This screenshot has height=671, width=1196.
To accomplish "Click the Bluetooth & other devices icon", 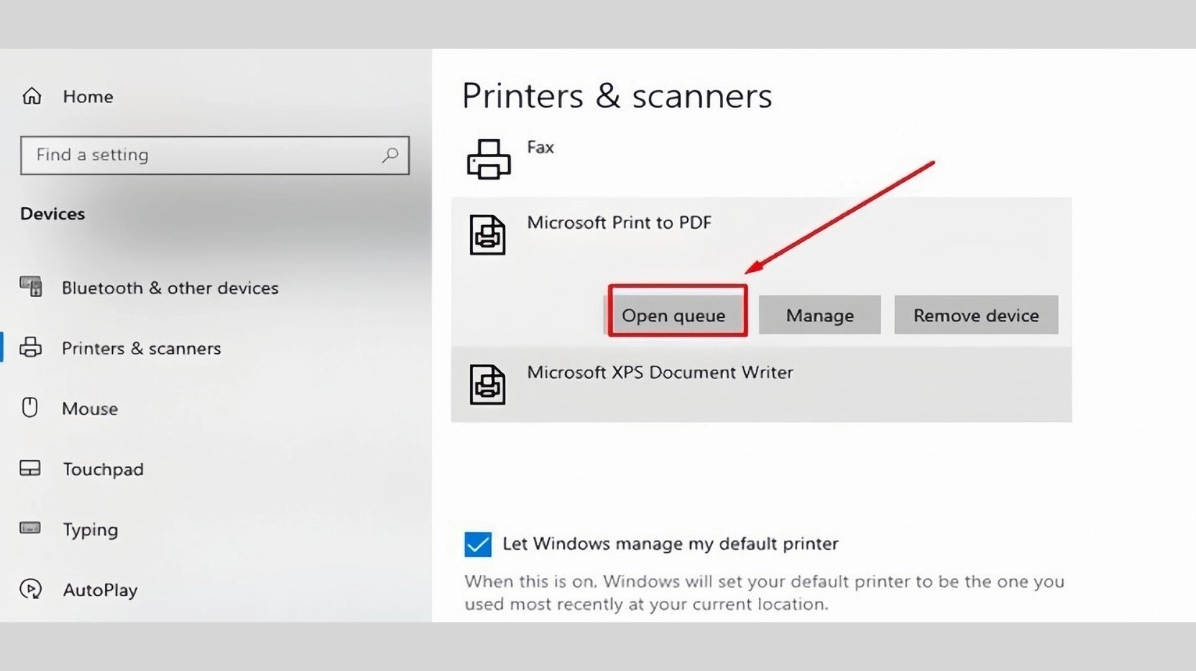I will [31, 287].
